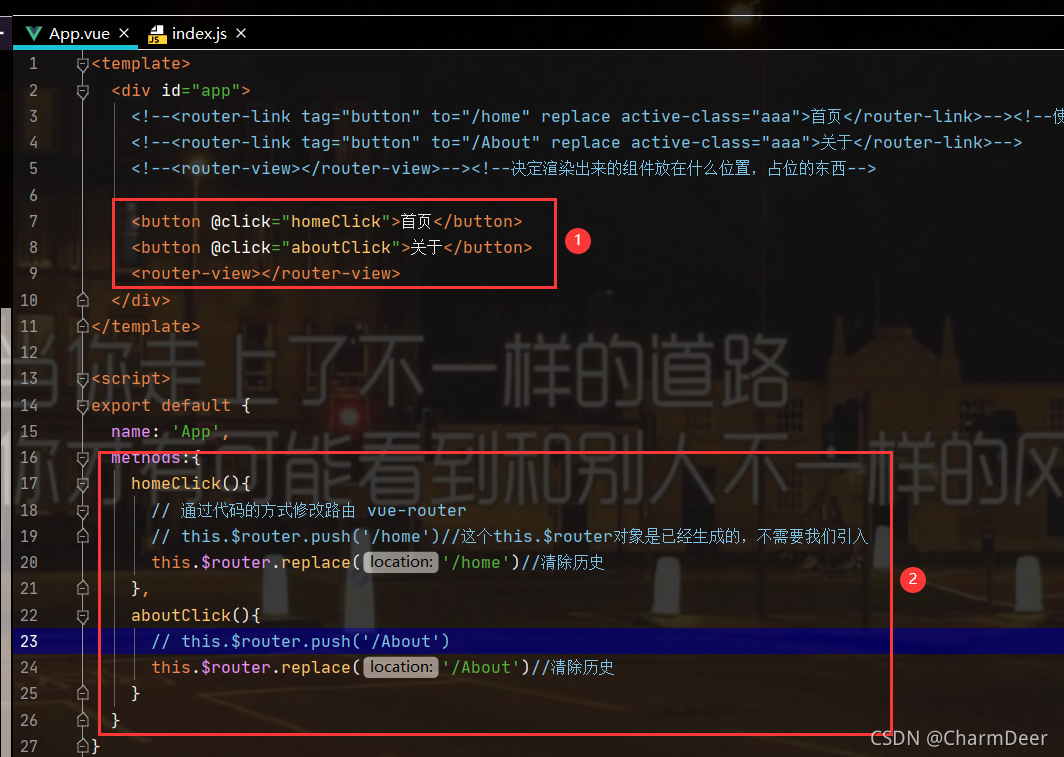
Task: Collapse the <template> block at line 1
Action: [83, 64]
